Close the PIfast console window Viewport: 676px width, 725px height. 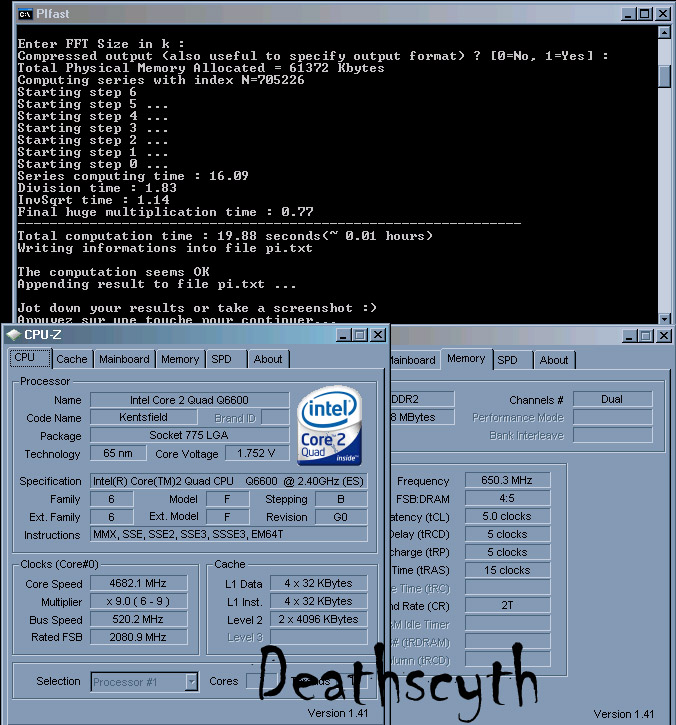point(663,14)
